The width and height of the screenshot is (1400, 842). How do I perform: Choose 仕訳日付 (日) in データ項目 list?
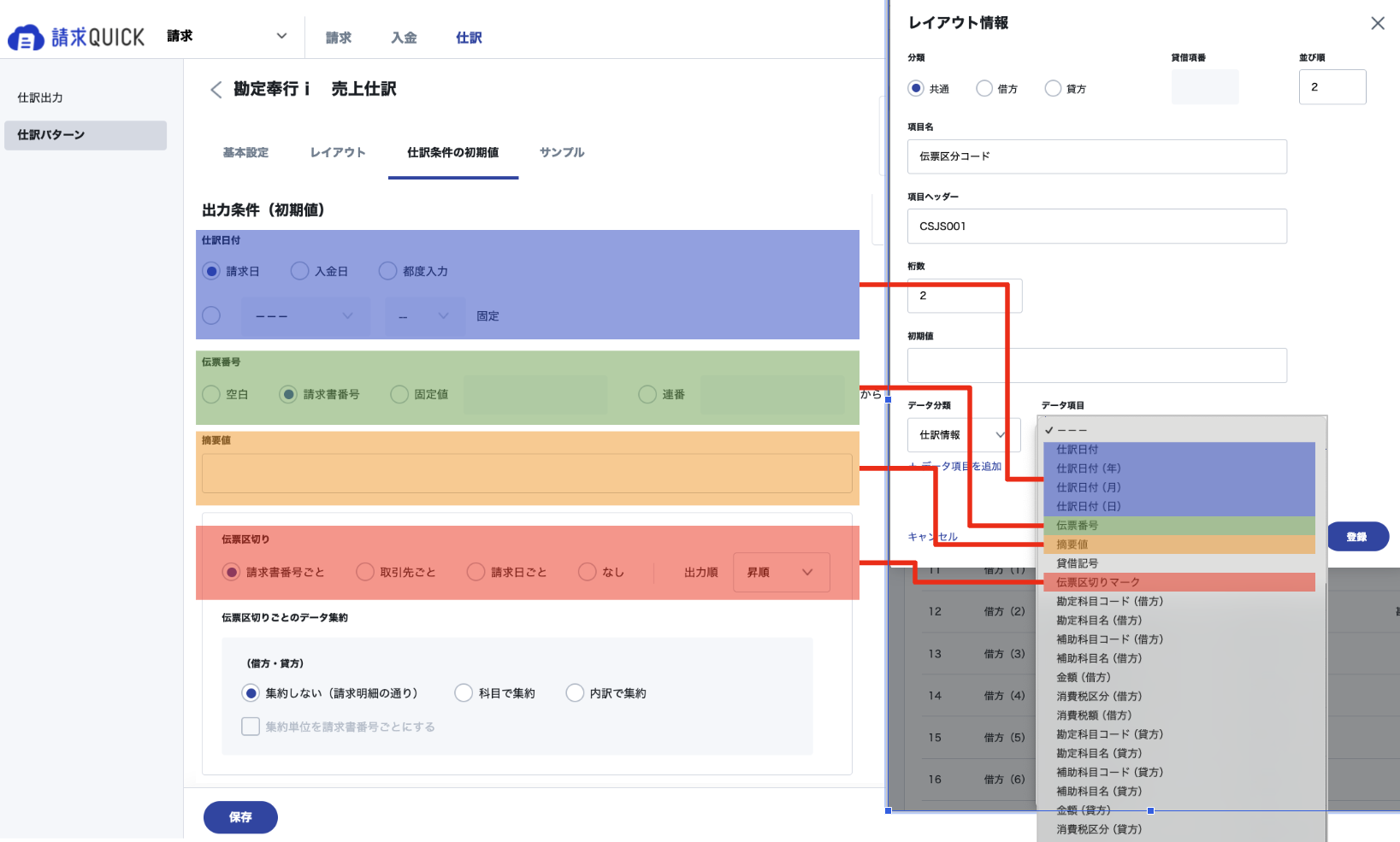pos(1179,506)
